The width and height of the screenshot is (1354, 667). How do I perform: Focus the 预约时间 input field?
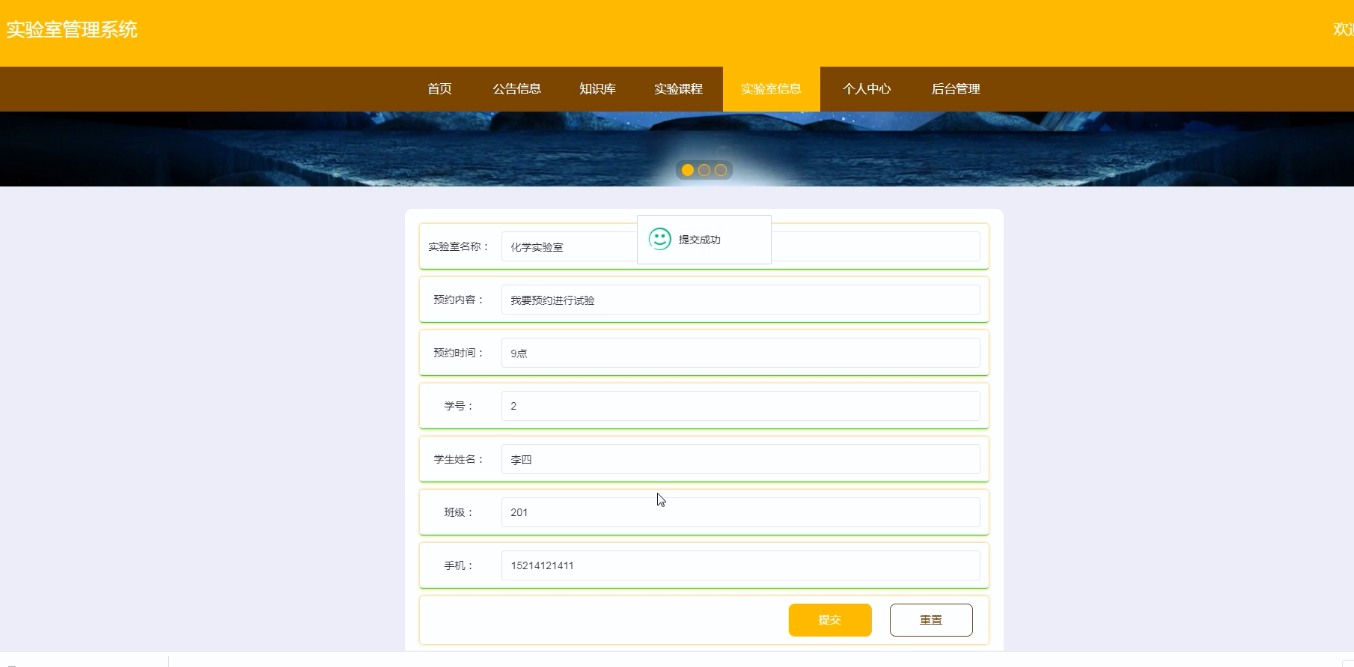[x=740, y=353]
